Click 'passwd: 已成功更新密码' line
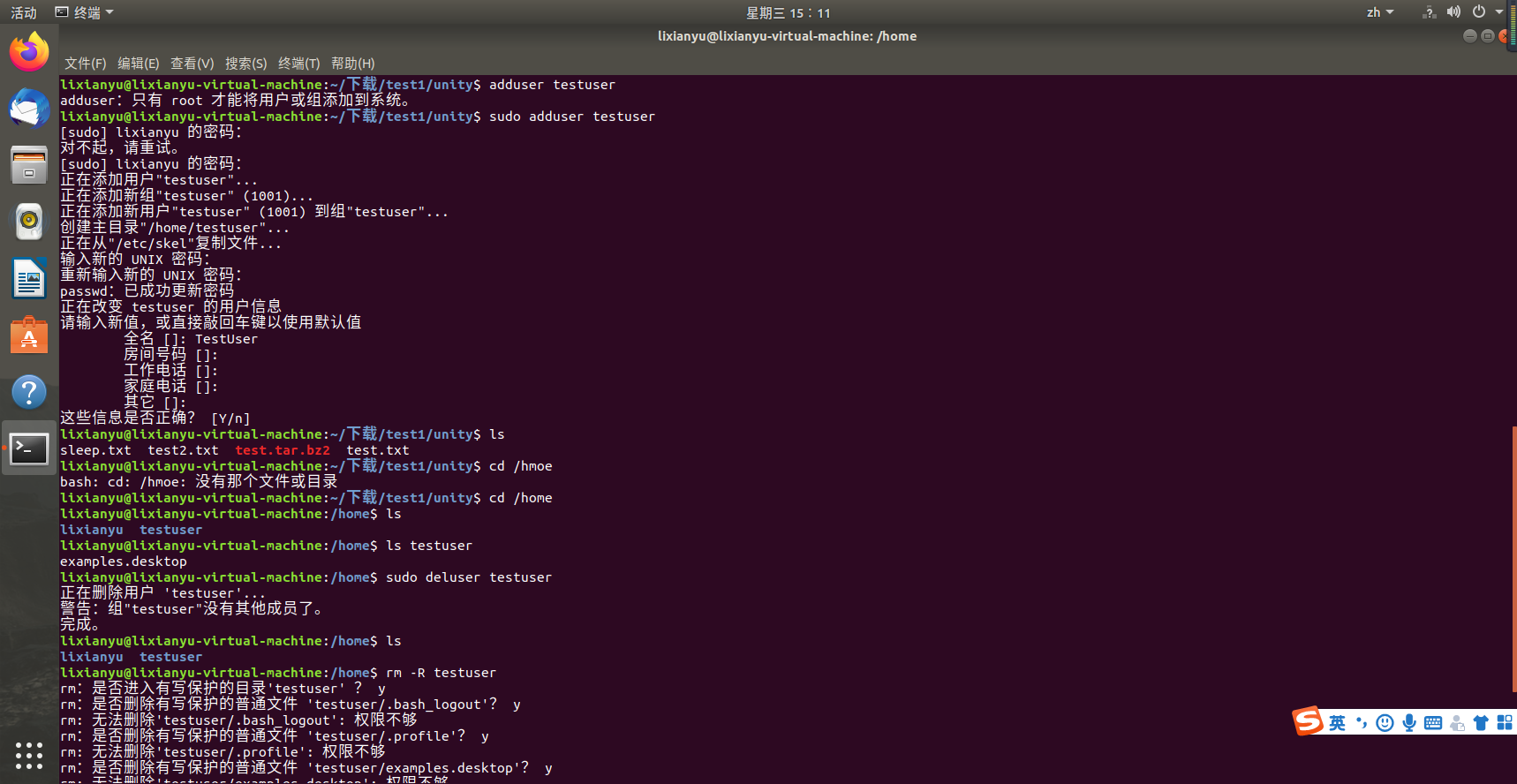Viewport: 1517px width, 784px height. pos(147,291)
